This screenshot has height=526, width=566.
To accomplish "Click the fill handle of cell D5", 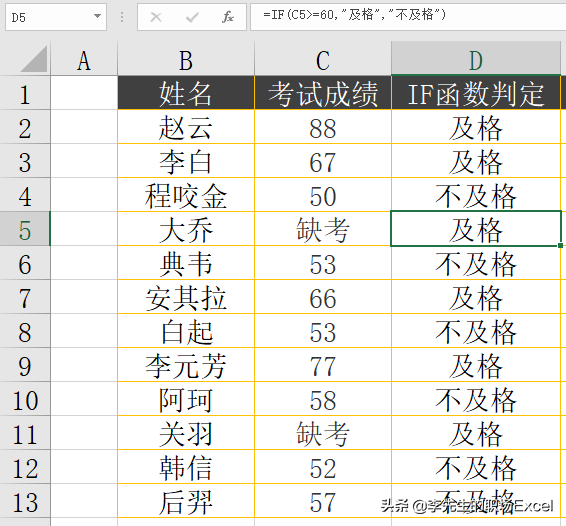I will pos(560,245).
